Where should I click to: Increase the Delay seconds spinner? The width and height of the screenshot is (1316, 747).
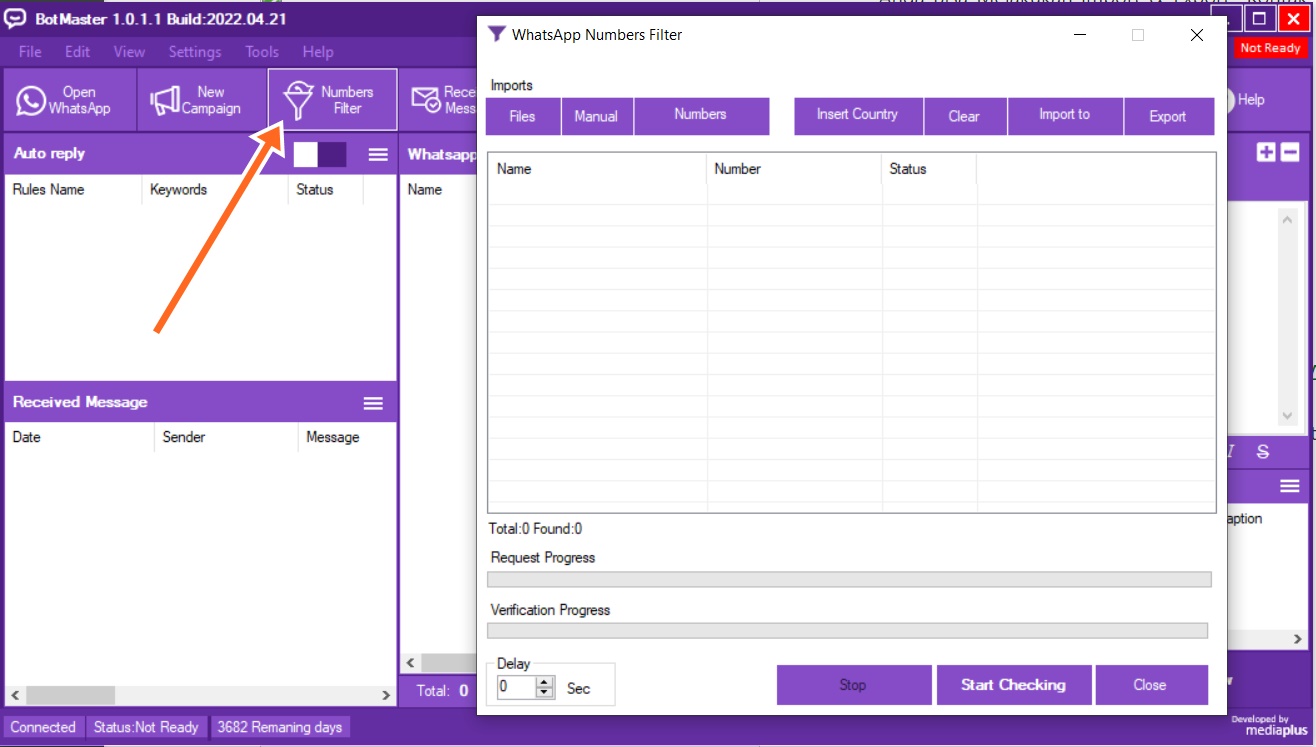[x=545, y=682]
